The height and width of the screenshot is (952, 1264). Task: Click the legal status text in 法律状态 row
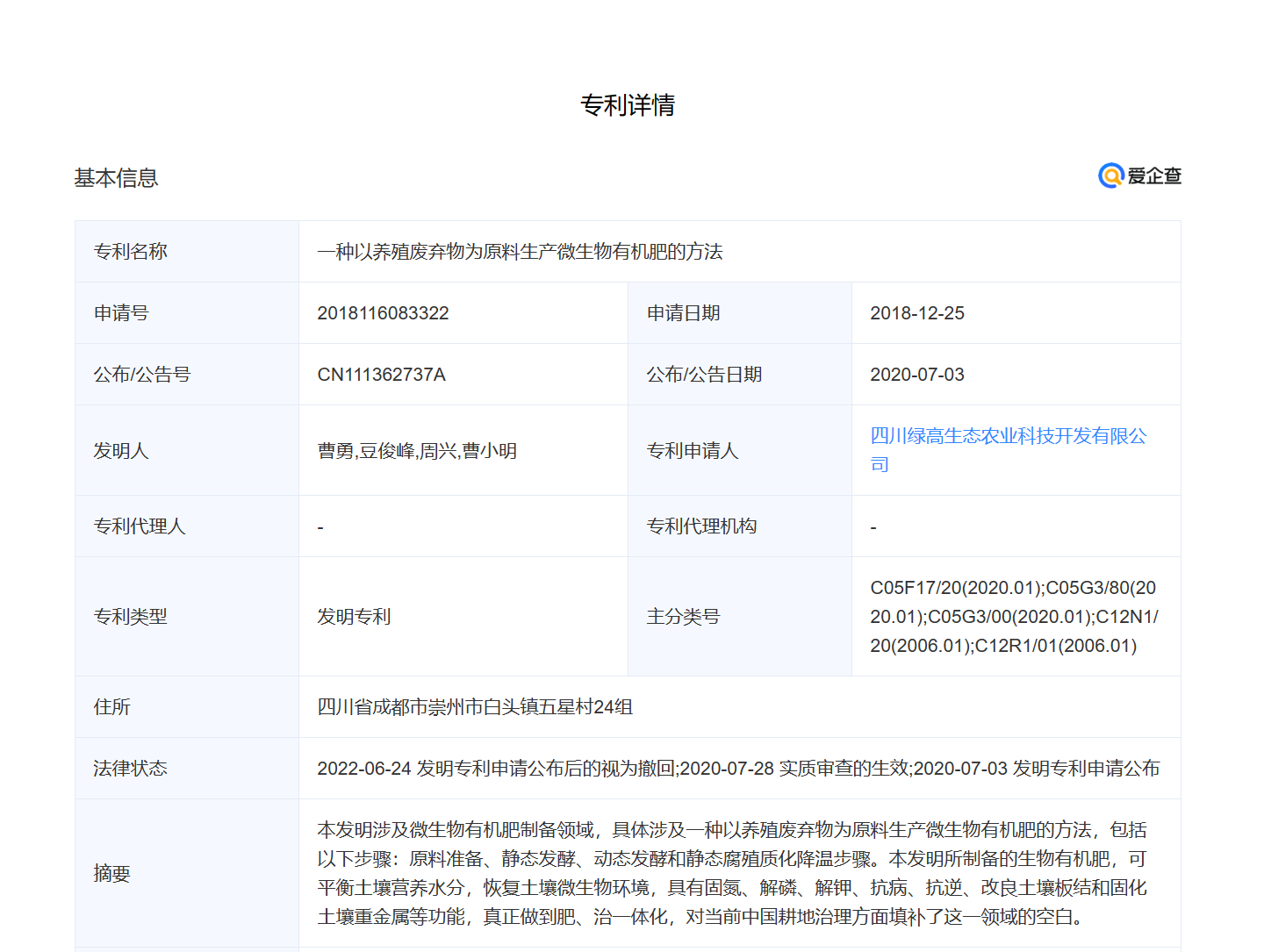point(738,769)
